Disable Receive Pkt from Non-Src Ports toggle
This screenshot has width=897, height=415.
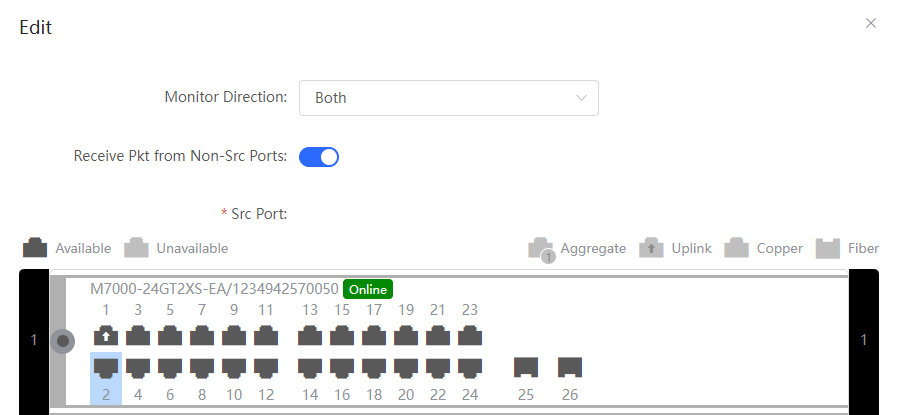pos(319,156)
